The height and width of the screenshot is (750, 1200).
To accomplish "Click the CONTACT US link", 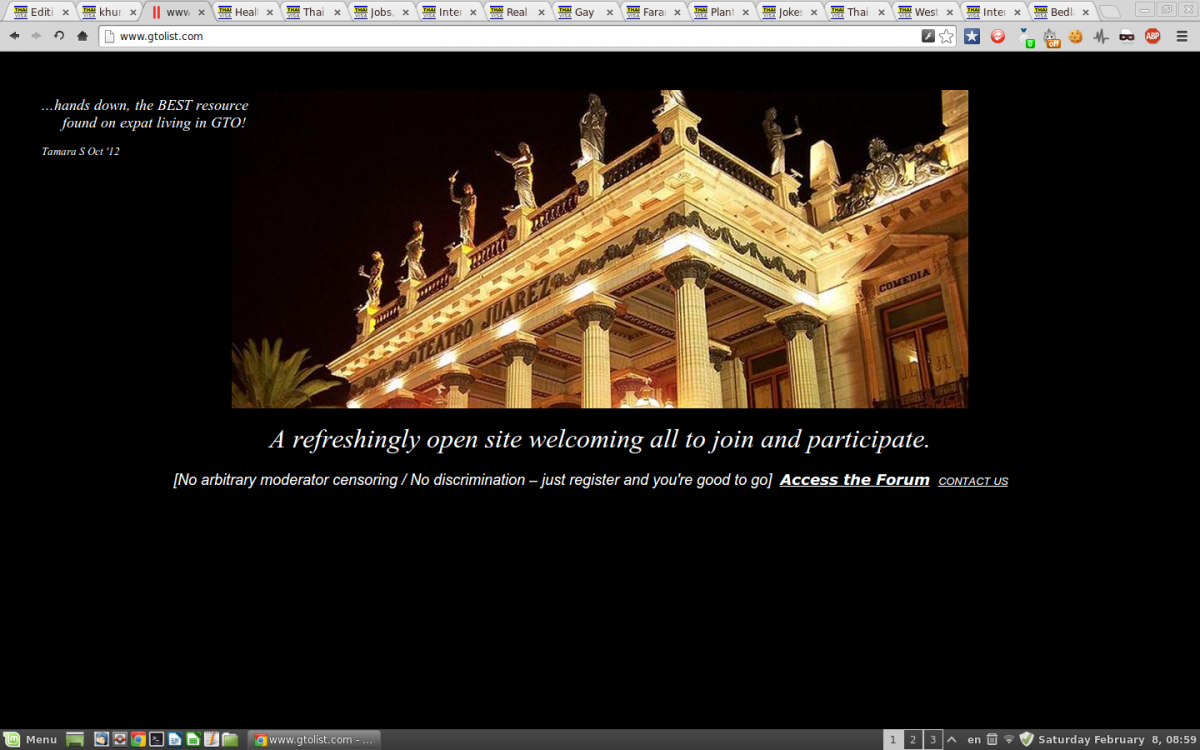I will pyautogui.click(x=973, y=481).
